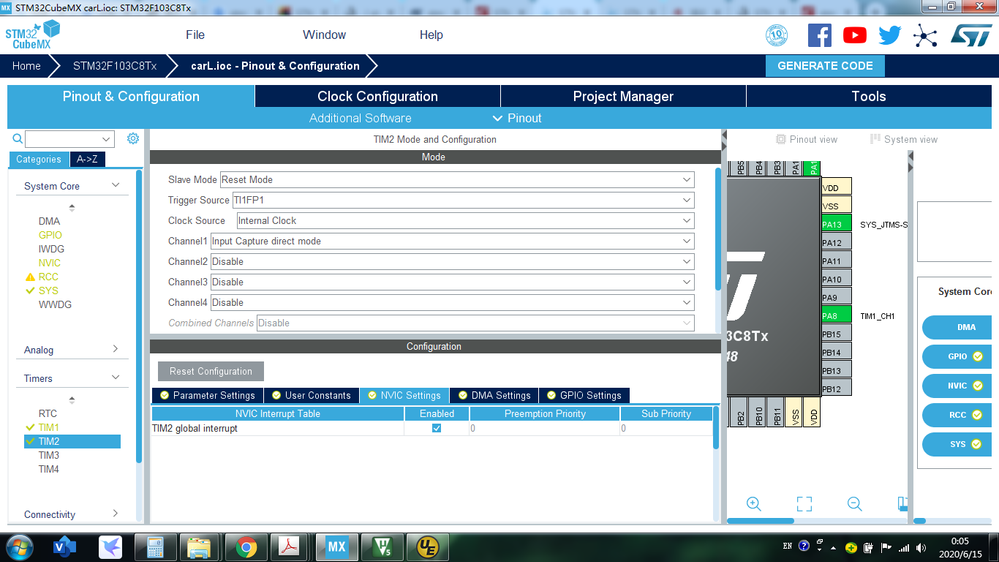
Task: Click the volume icon in the tray
Action: [x=921, y=547]
